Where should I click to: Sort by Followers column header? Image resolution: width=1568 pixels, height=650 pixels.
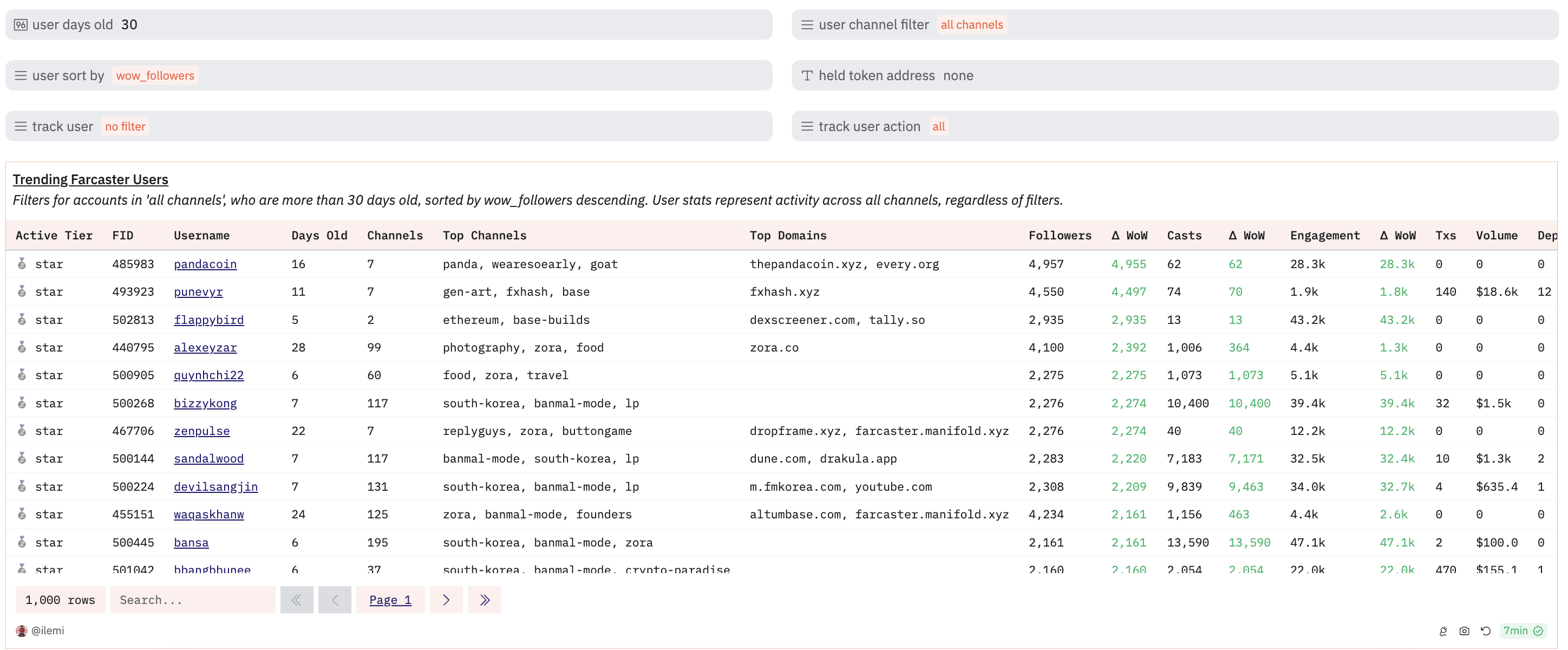tap(1060, 235)
